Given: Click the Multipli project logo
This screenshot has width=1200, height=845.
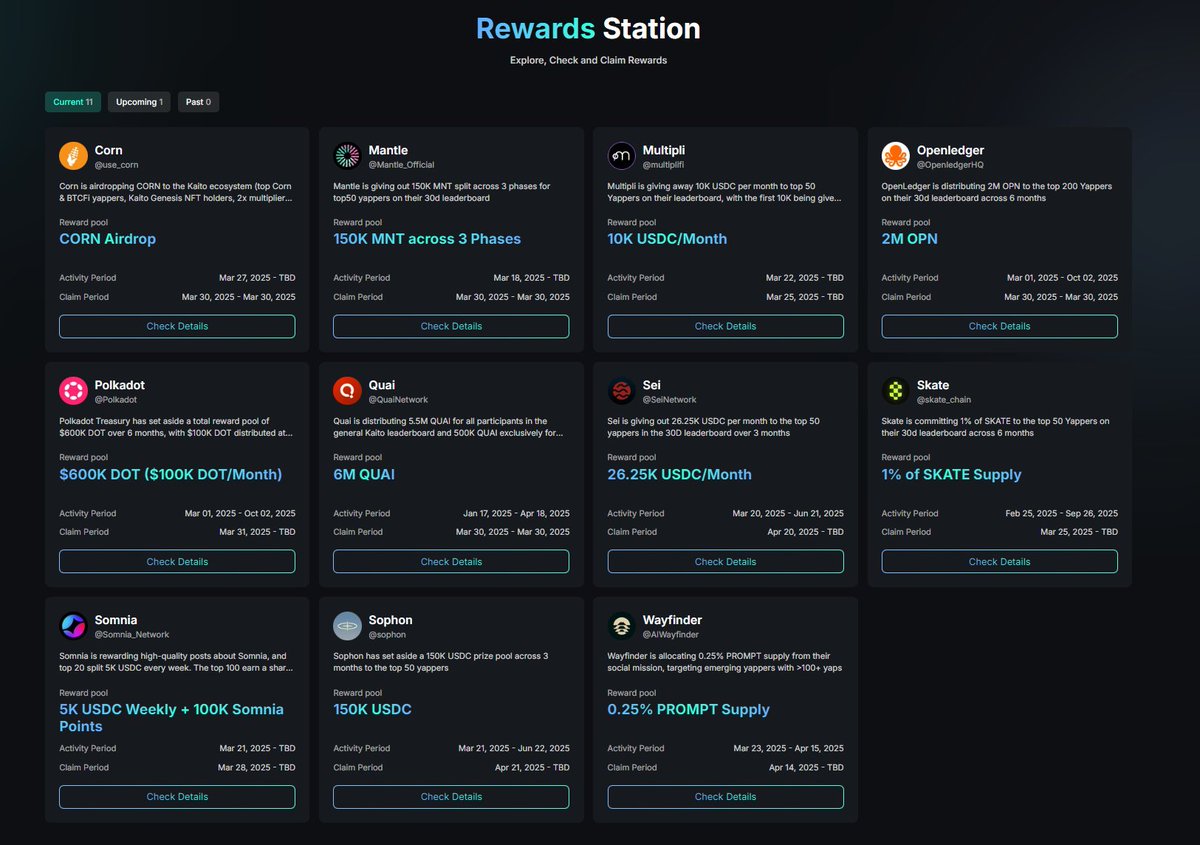Looking at the screenshot, I should (x=620, y=157).
